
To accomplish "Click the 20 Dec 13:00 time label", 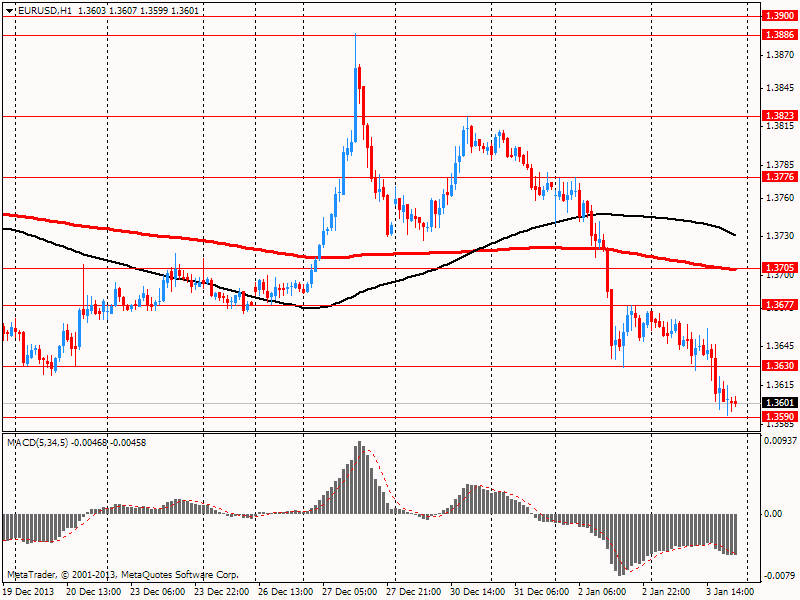I will pos(94,592).
